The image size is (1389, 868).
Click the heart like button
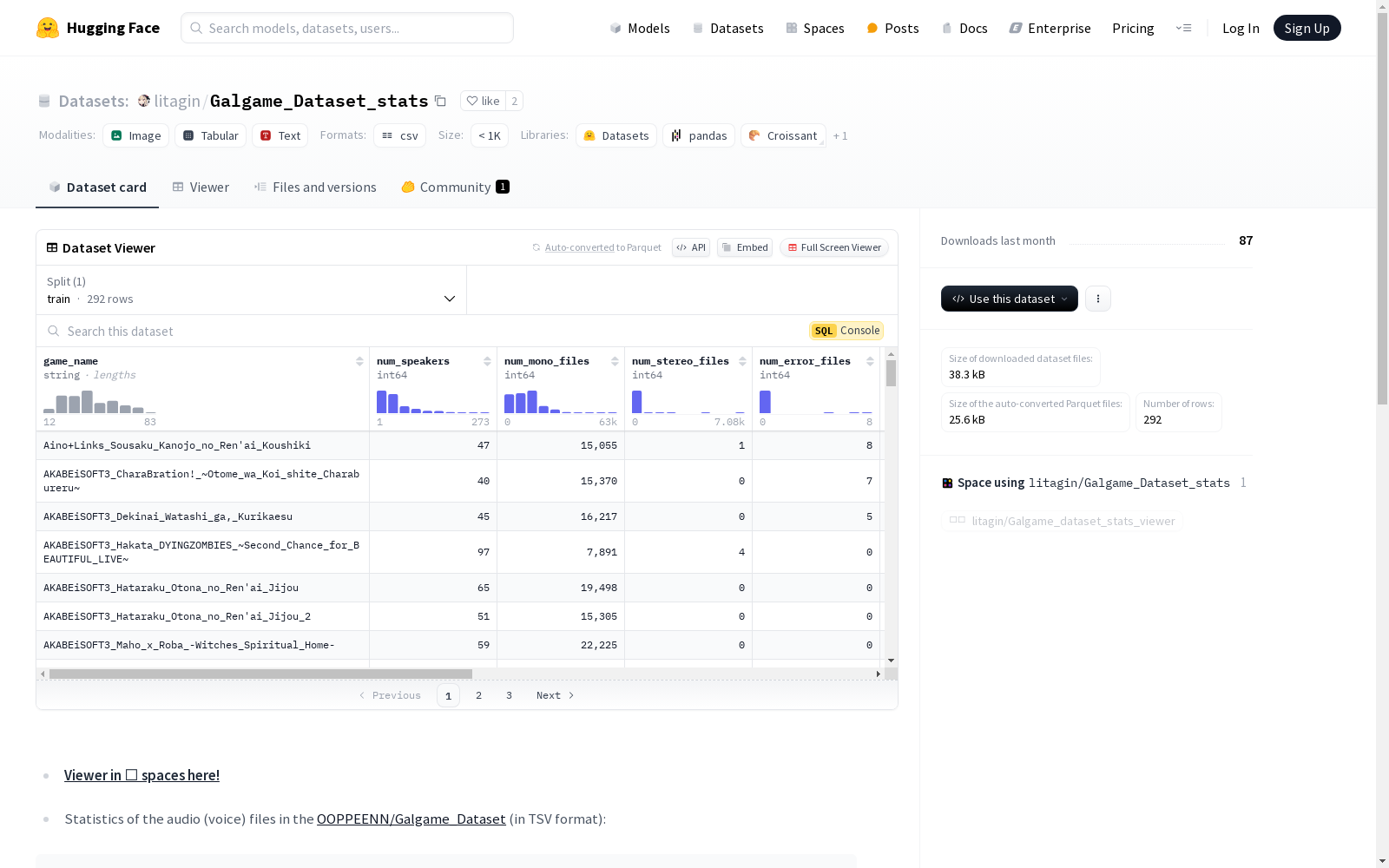point(483,101)
